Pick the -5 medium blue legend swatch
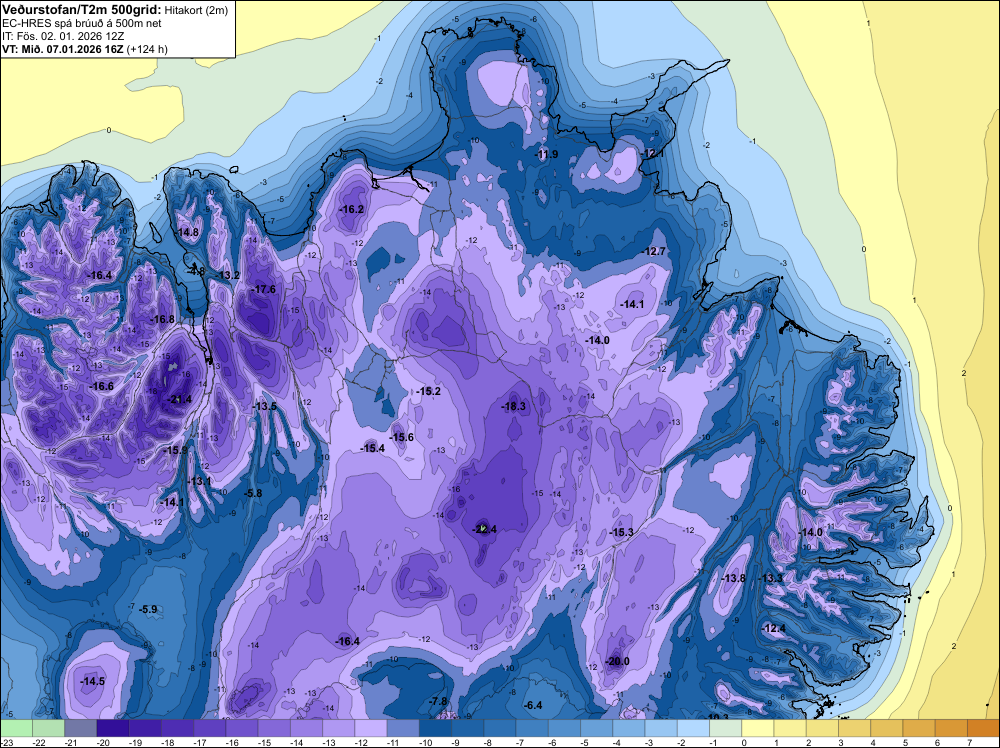Screen dimensions: 1000x748 pyautogui.click(x=596, y=728)
